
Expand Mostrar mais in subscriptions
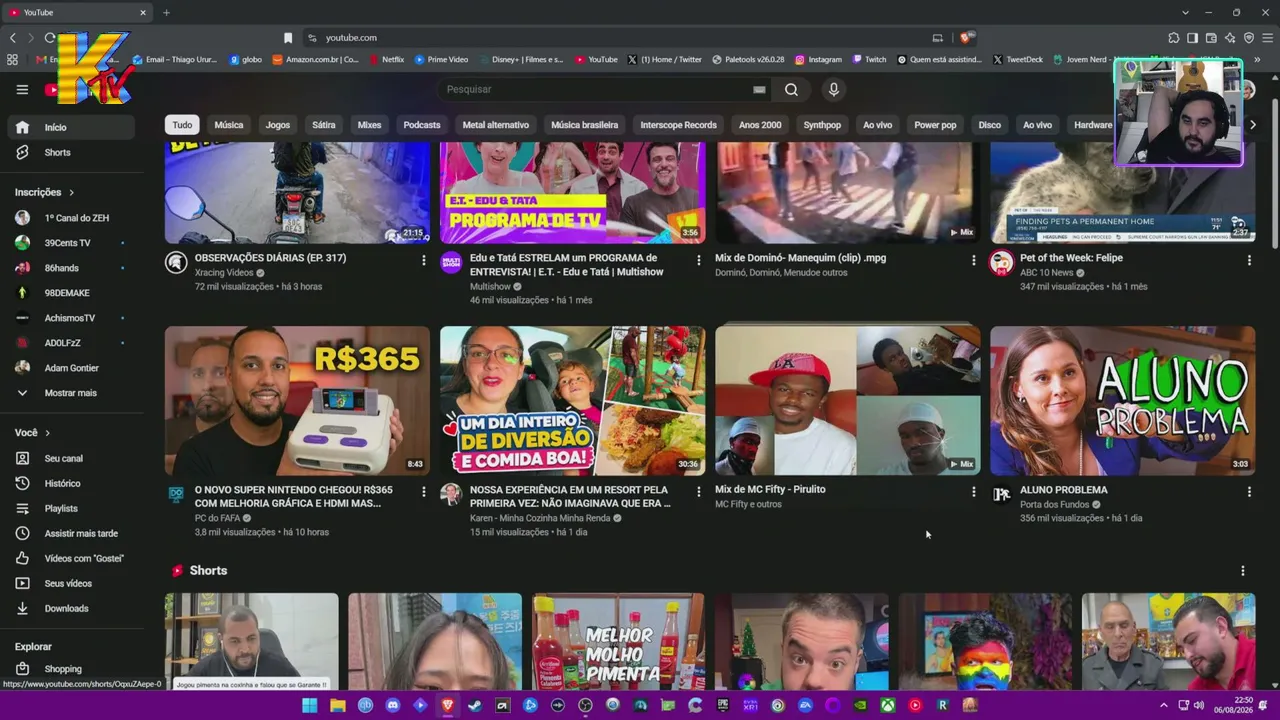coord(71,393)
